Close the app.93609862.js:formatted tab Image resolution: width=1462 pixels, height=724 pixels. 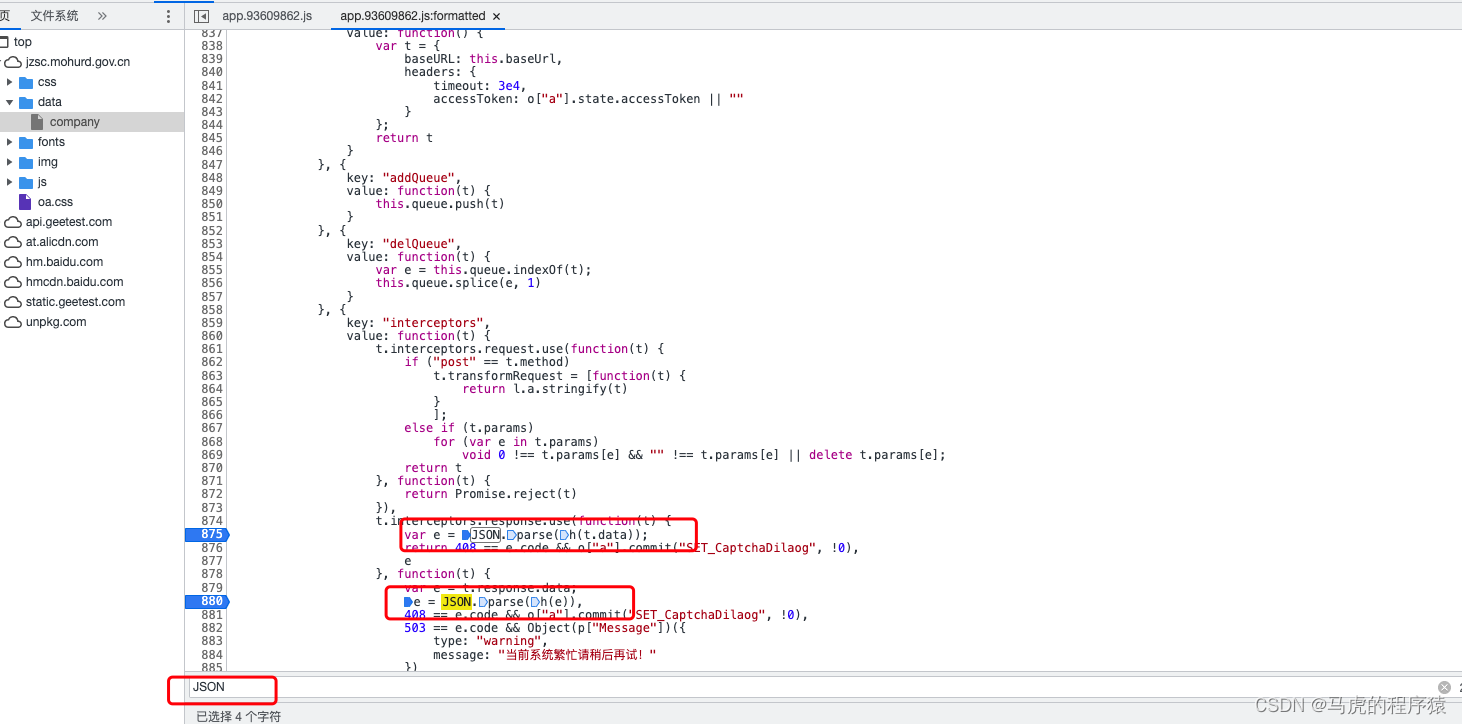click(497, 16)
